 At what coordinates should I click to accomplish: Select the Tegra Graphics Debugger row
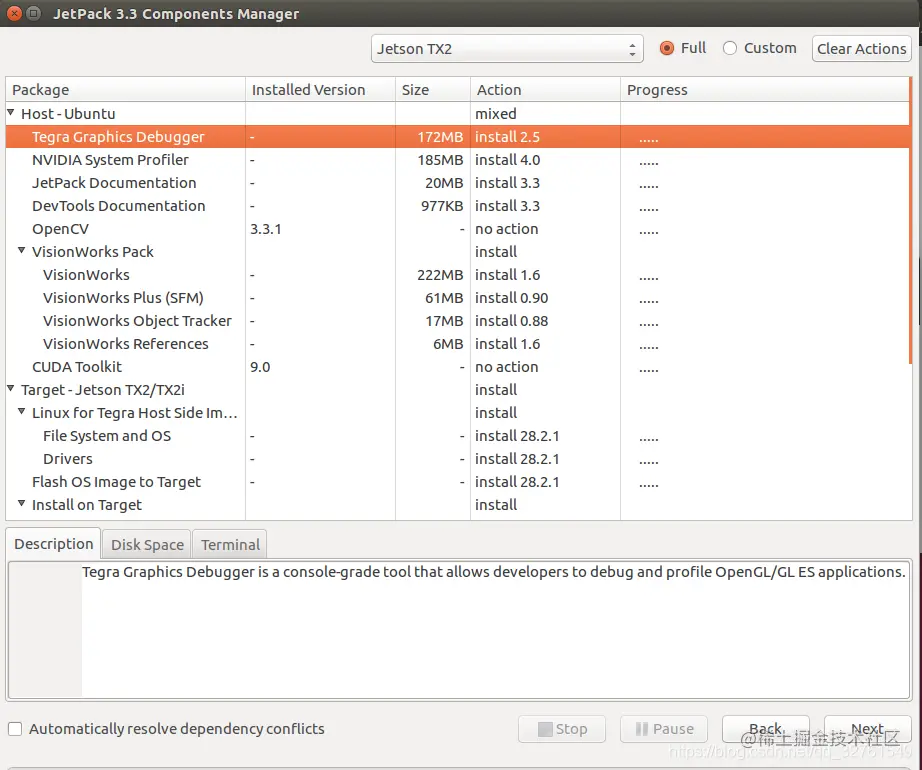pos(457,137)
